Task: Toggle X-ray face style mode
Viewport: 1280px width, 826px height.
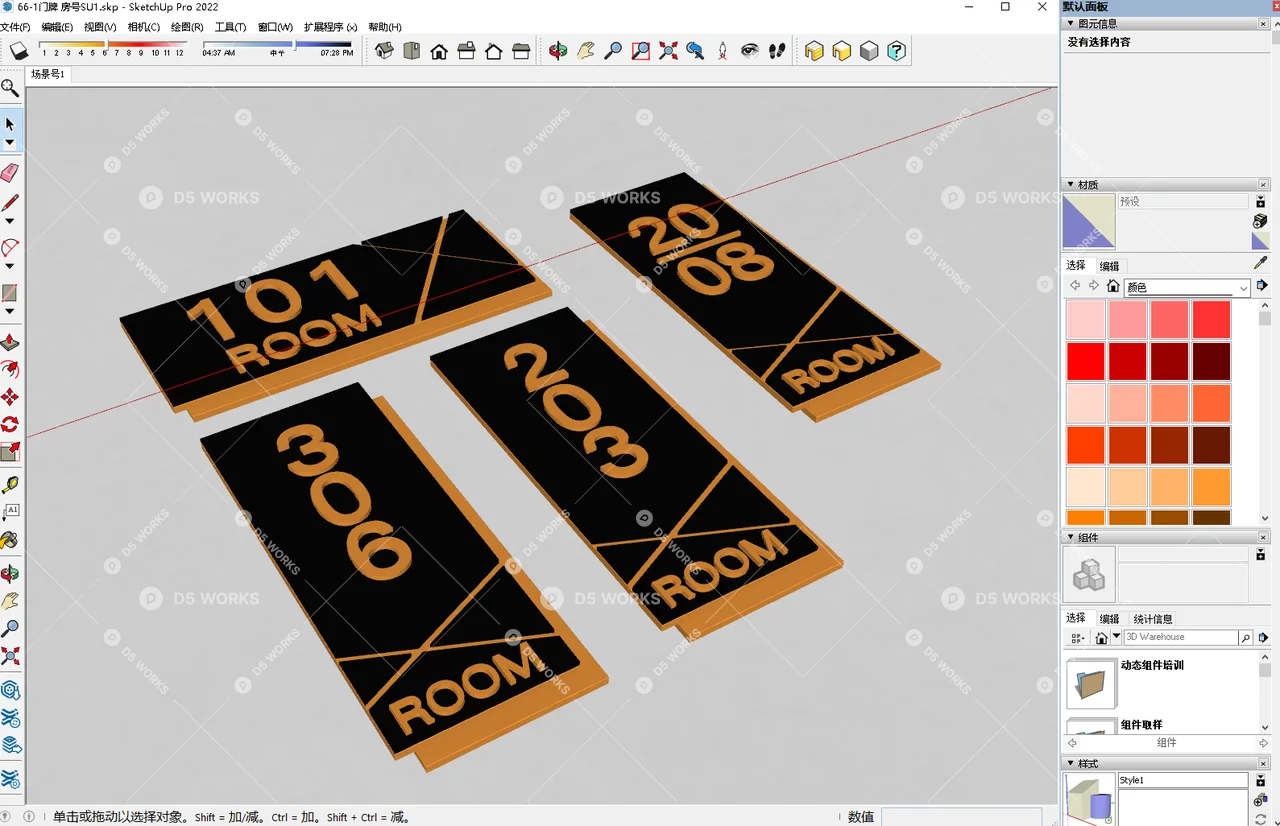Action: click(813, 52)
